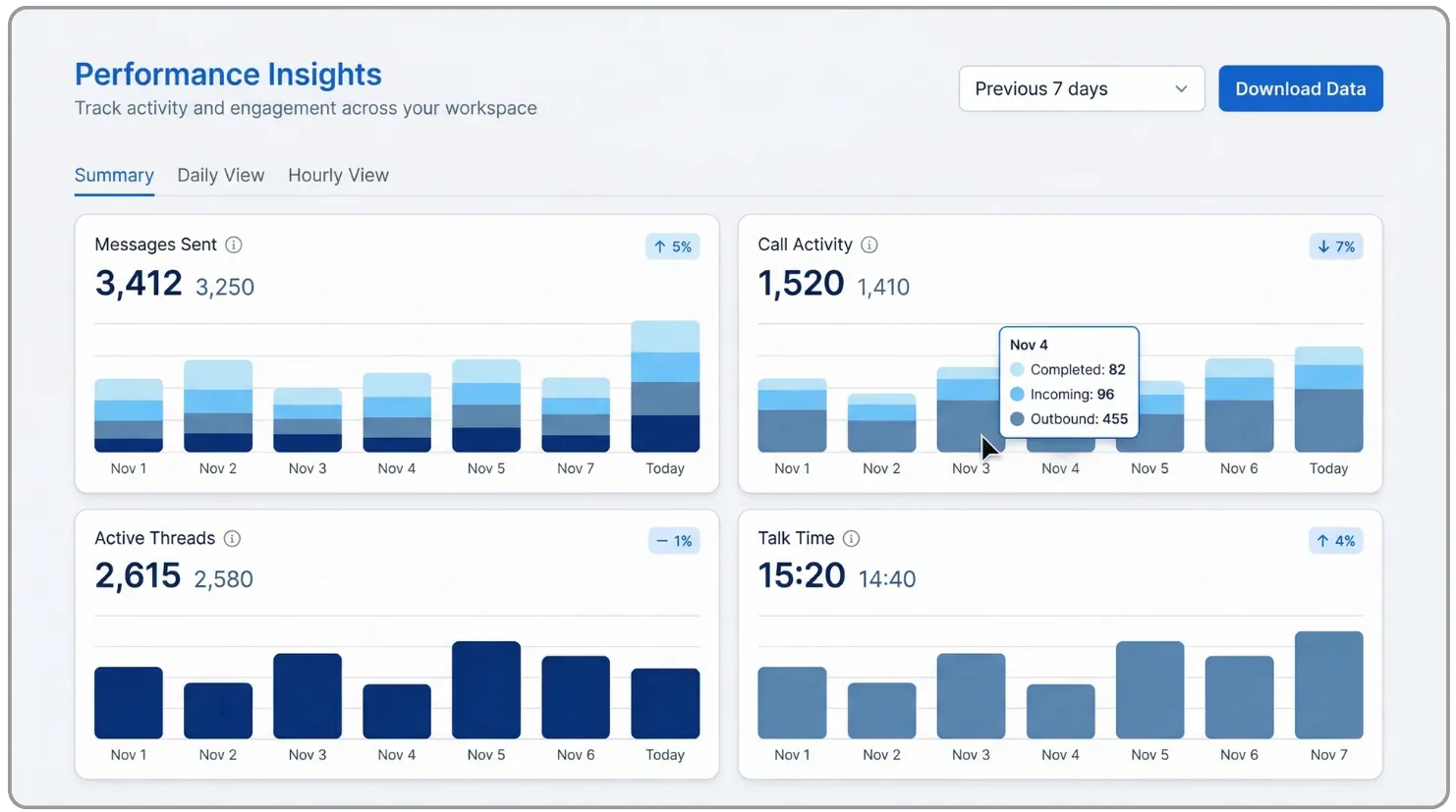
Task: Click the 1% change badge on Active Threads
Action: click(x=674, y=541)
